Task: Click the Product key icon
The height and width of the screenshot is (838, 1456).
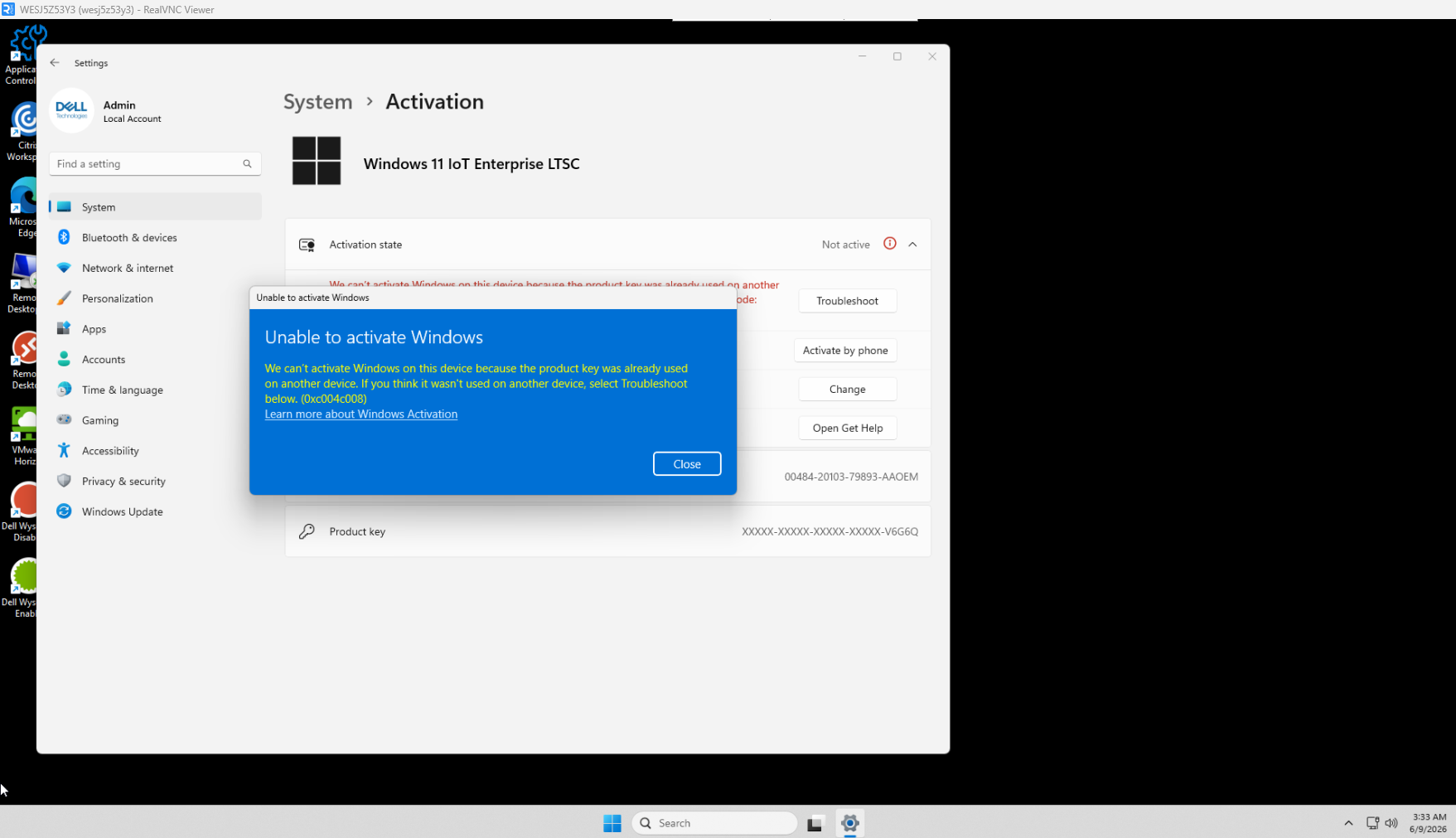Action: pyautogui.click(x=307, y=531)
